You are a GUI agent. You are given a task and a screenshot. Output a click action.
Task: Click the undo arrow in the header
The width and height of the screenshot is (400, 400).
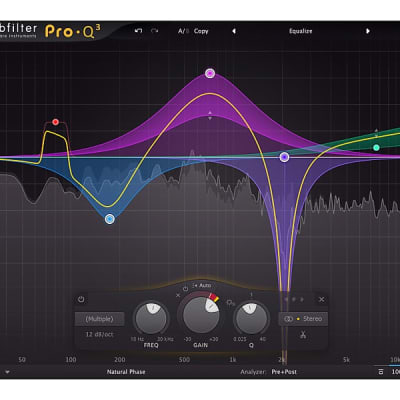pos(138,31)
